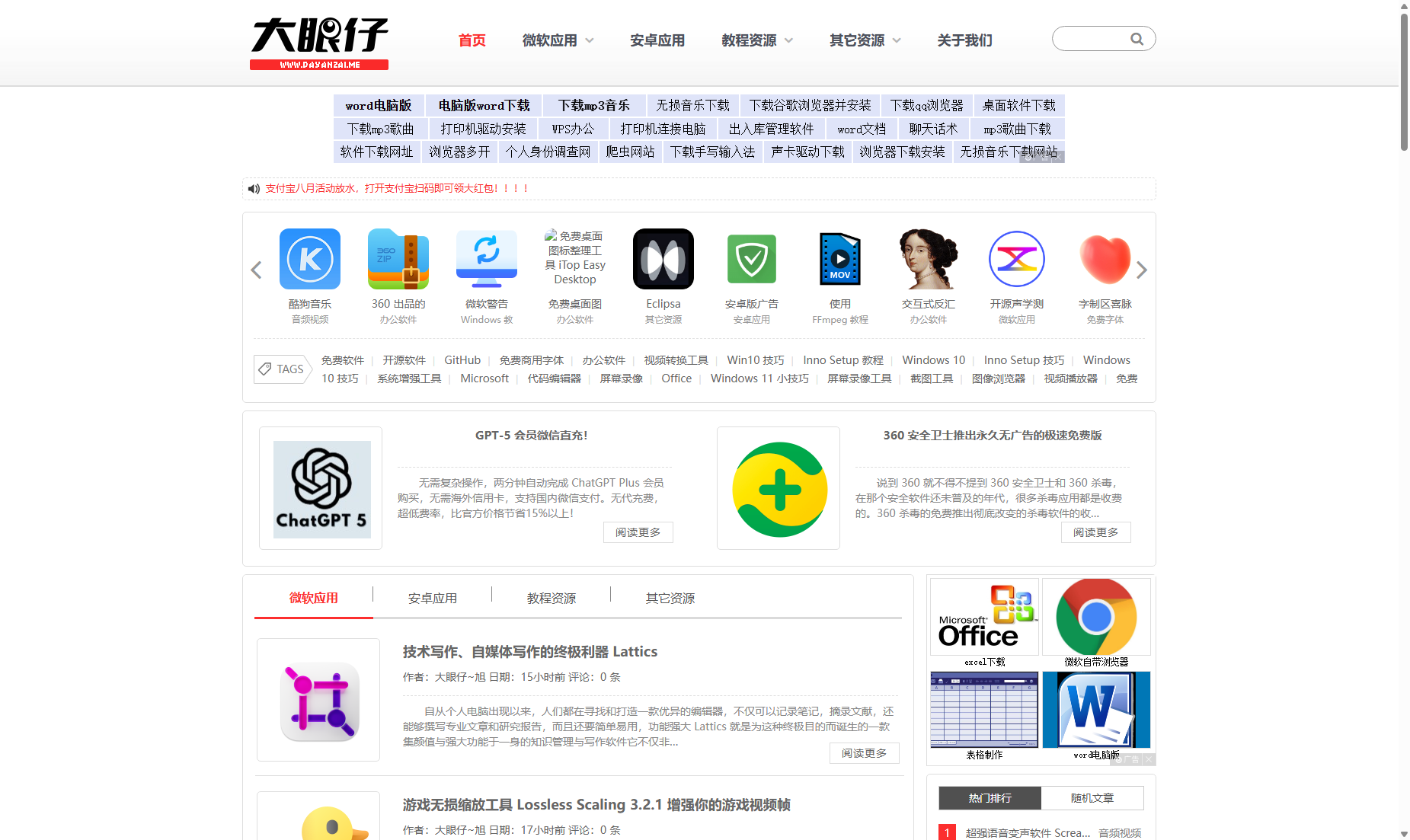This screenshot has height=840, width=1410.
Task: Open the Eclipsa app icon
Action: [x=663, y=259]
